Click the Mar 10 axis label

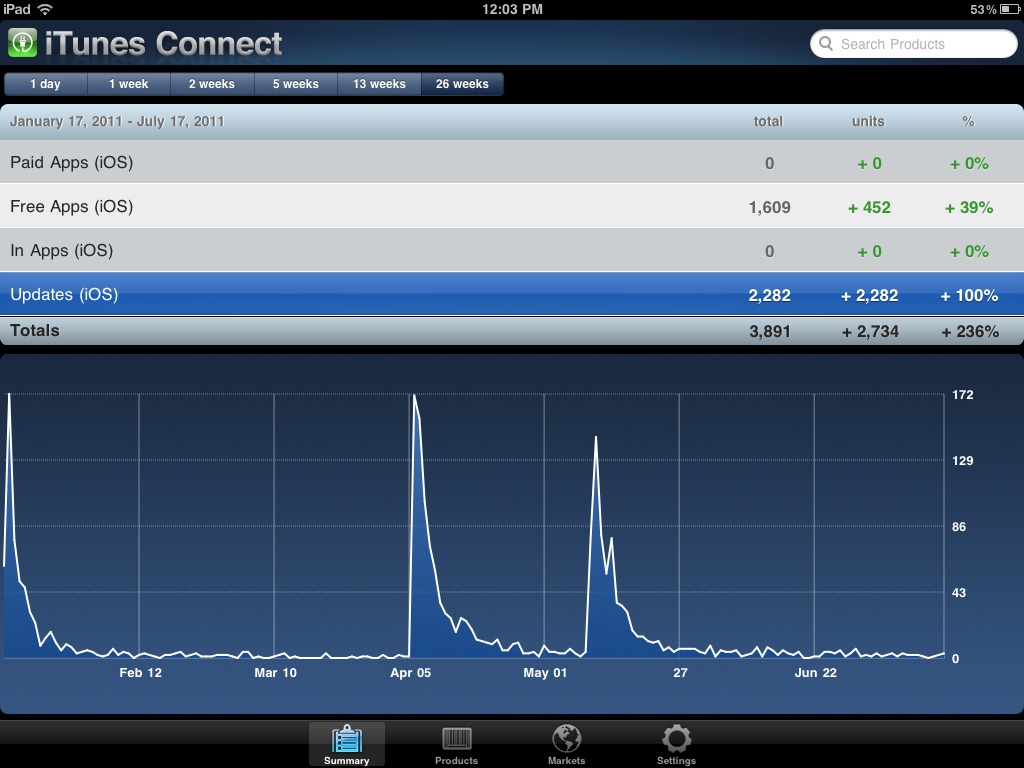coord(276,673)
